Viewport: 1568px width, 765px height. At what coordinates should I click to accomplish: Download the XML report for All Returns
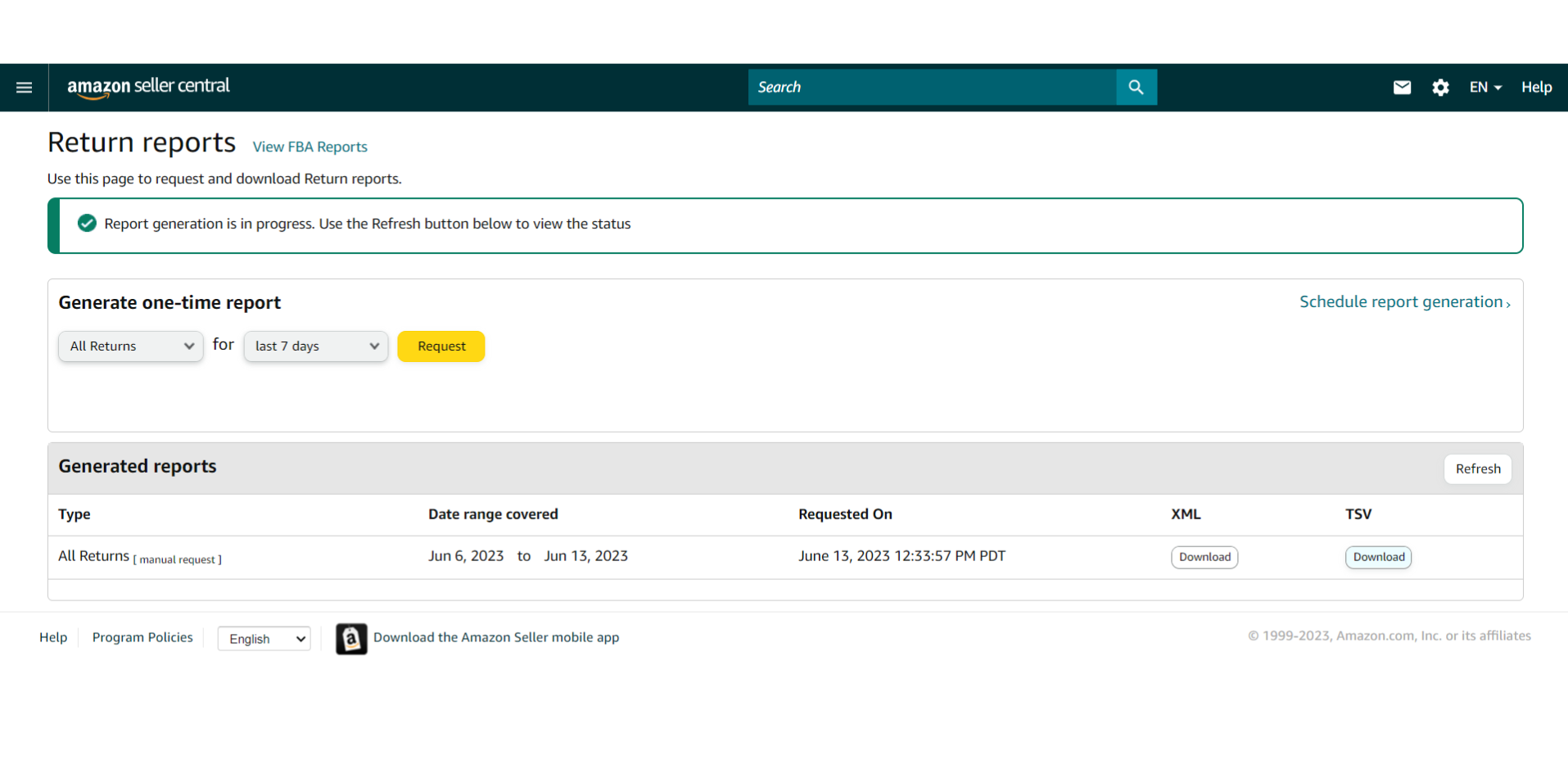[1204, 557]
